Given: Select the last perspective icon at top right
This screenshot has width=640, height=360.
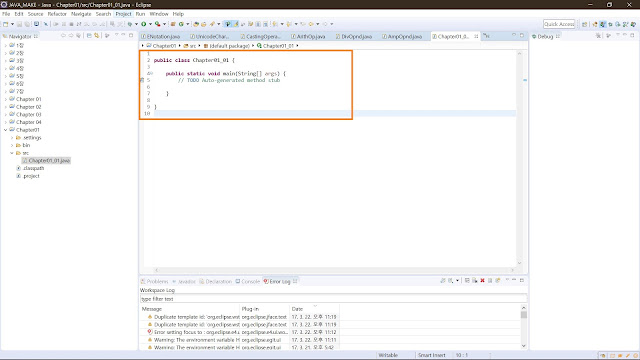Looking at the screenshot, I should [x=633, y=24].
